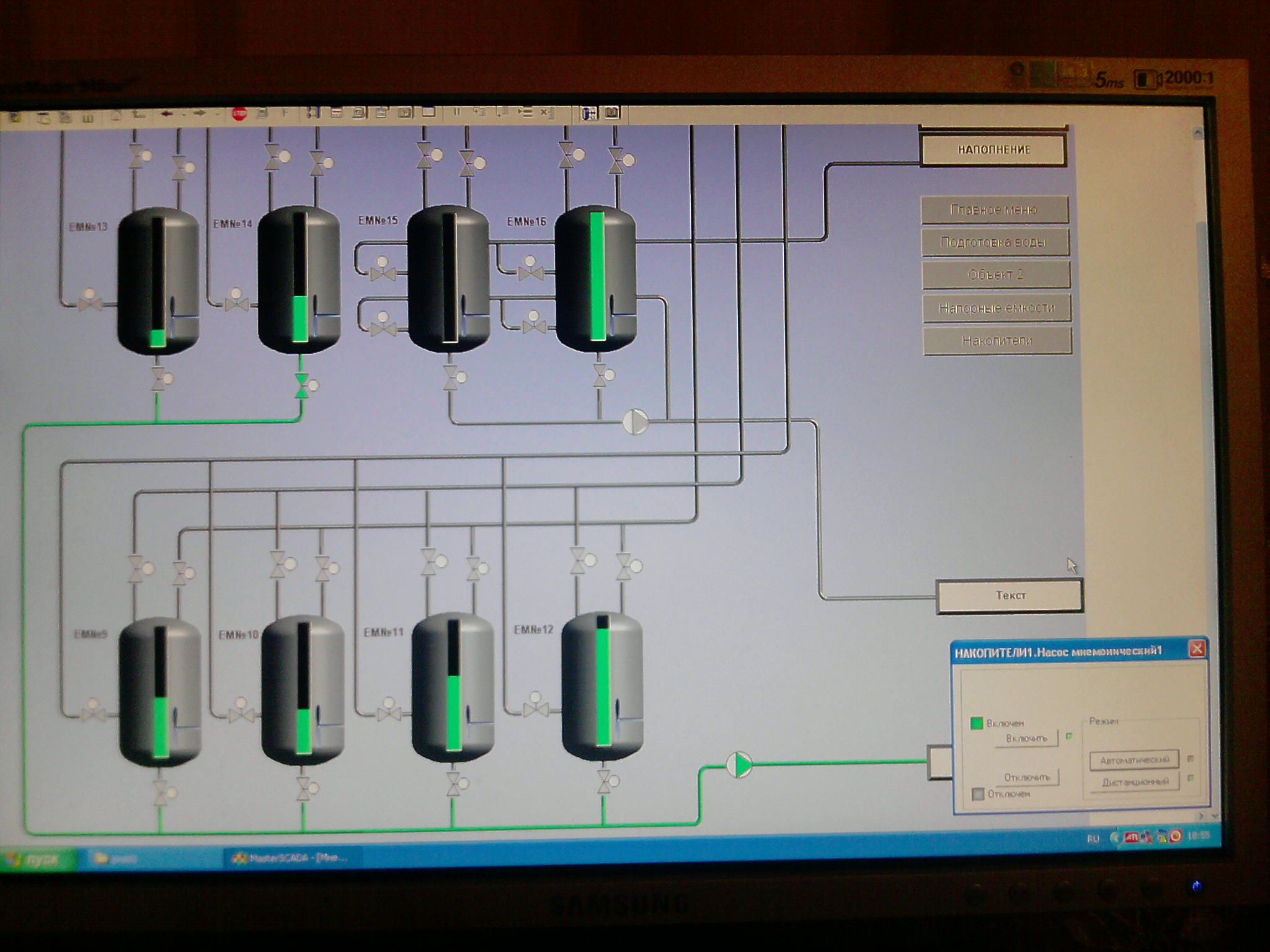Open dropdown arrow next to back arrow
The height and width of the screenshot is (952, 1270).
pyautogui.click(x=184, y=115)
